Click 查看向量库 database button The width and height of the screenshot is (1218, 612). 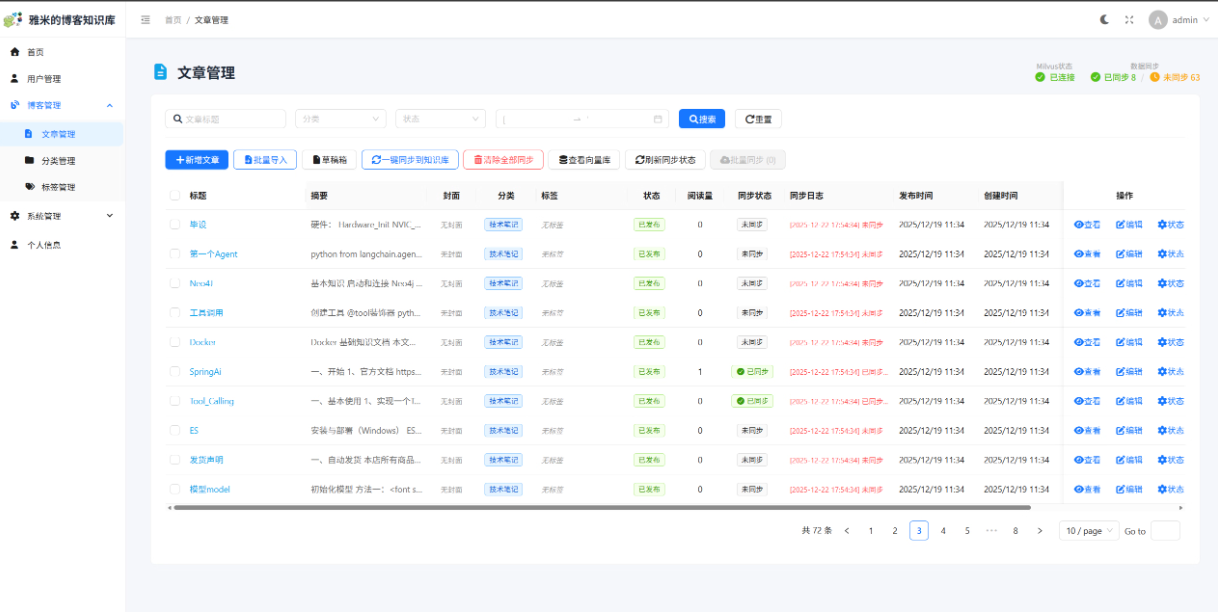coord(583,160)
